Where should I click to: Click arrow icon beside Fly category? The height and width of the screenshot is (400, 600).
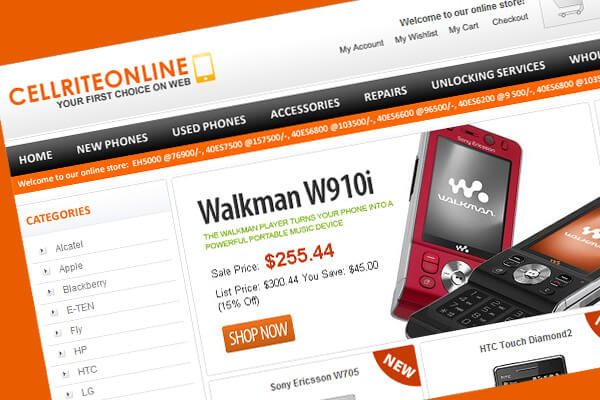(x=58, y=333)
